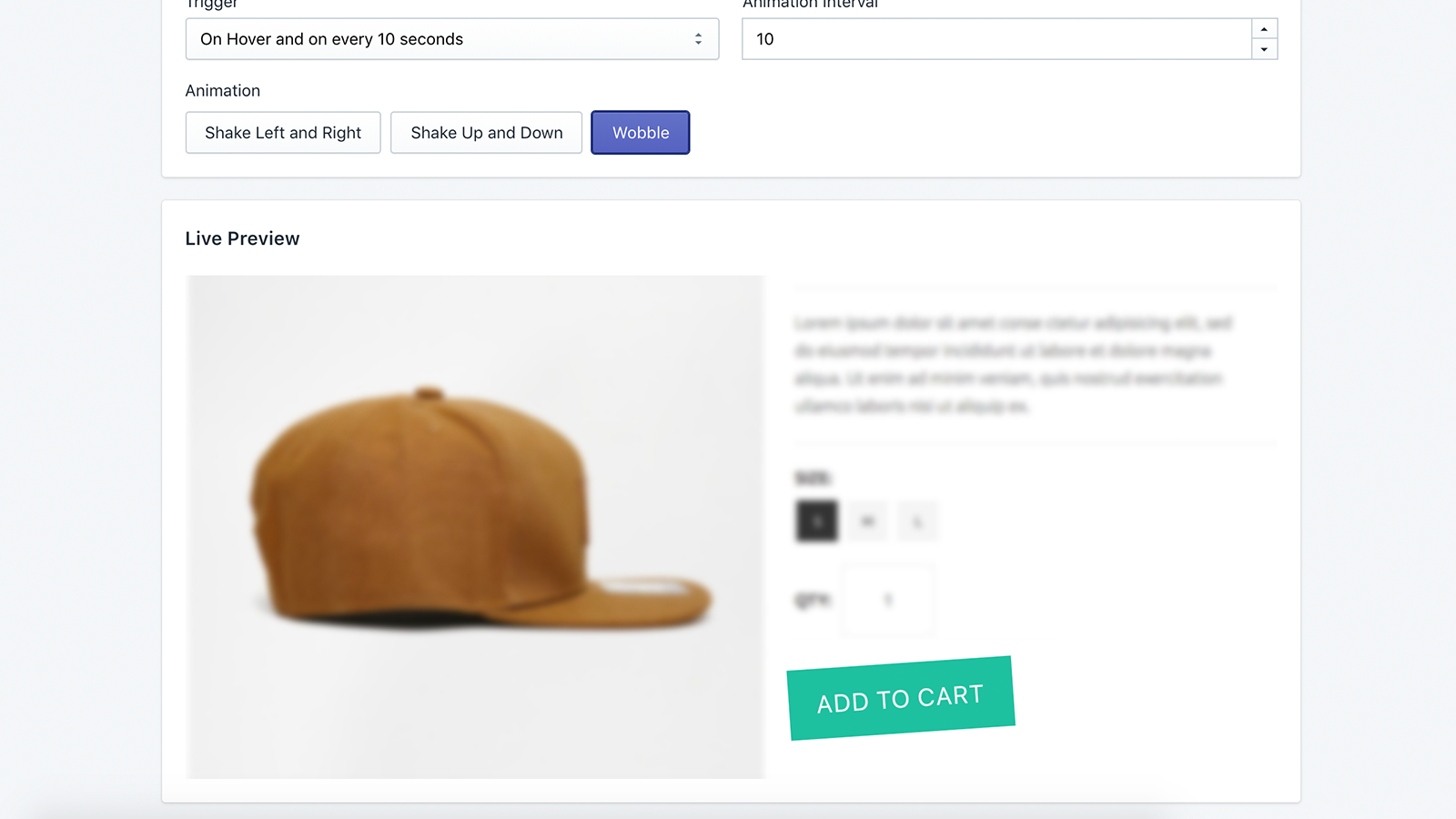This screenshot has height=819, width=1456.
Task: Select size M swatch in the preview
Action: coord(867,521)
